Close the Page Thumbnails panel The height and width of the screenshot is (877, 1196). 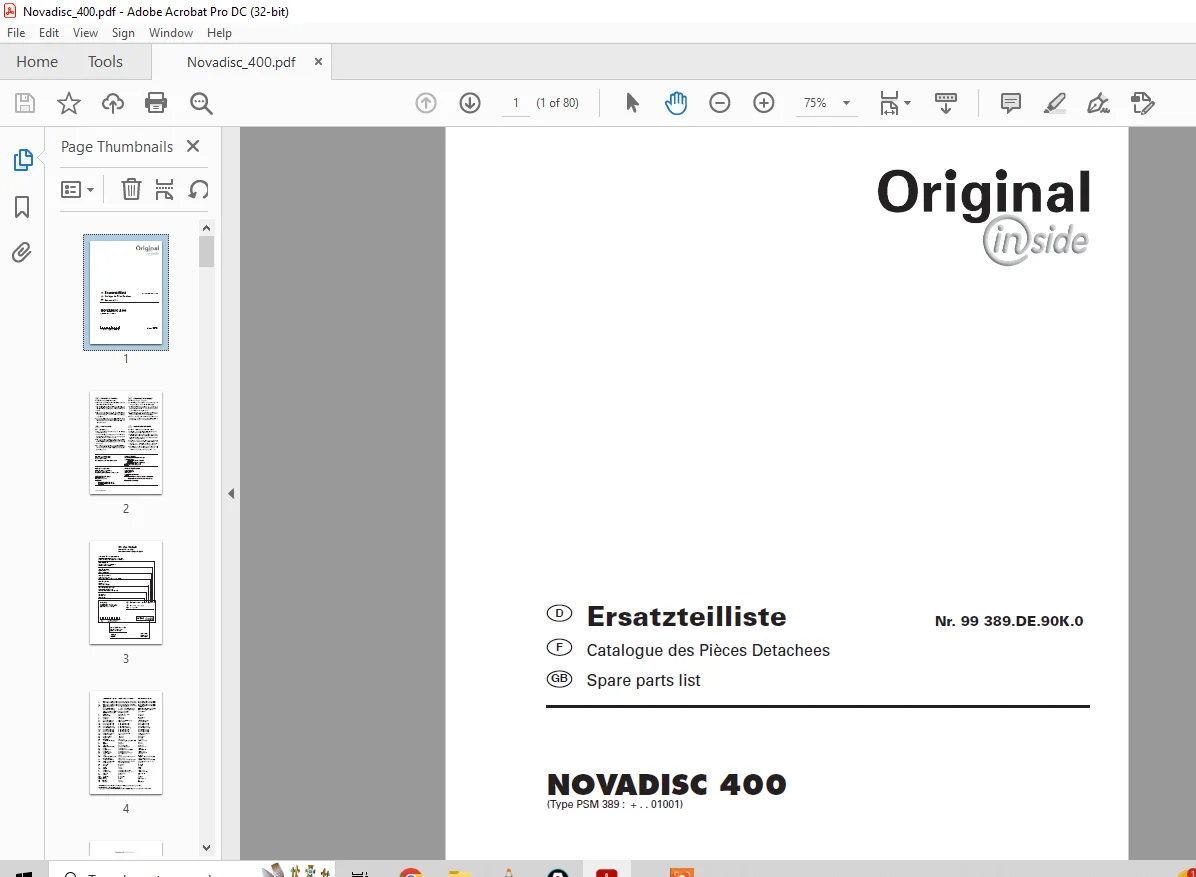click(x=193, y=146)
